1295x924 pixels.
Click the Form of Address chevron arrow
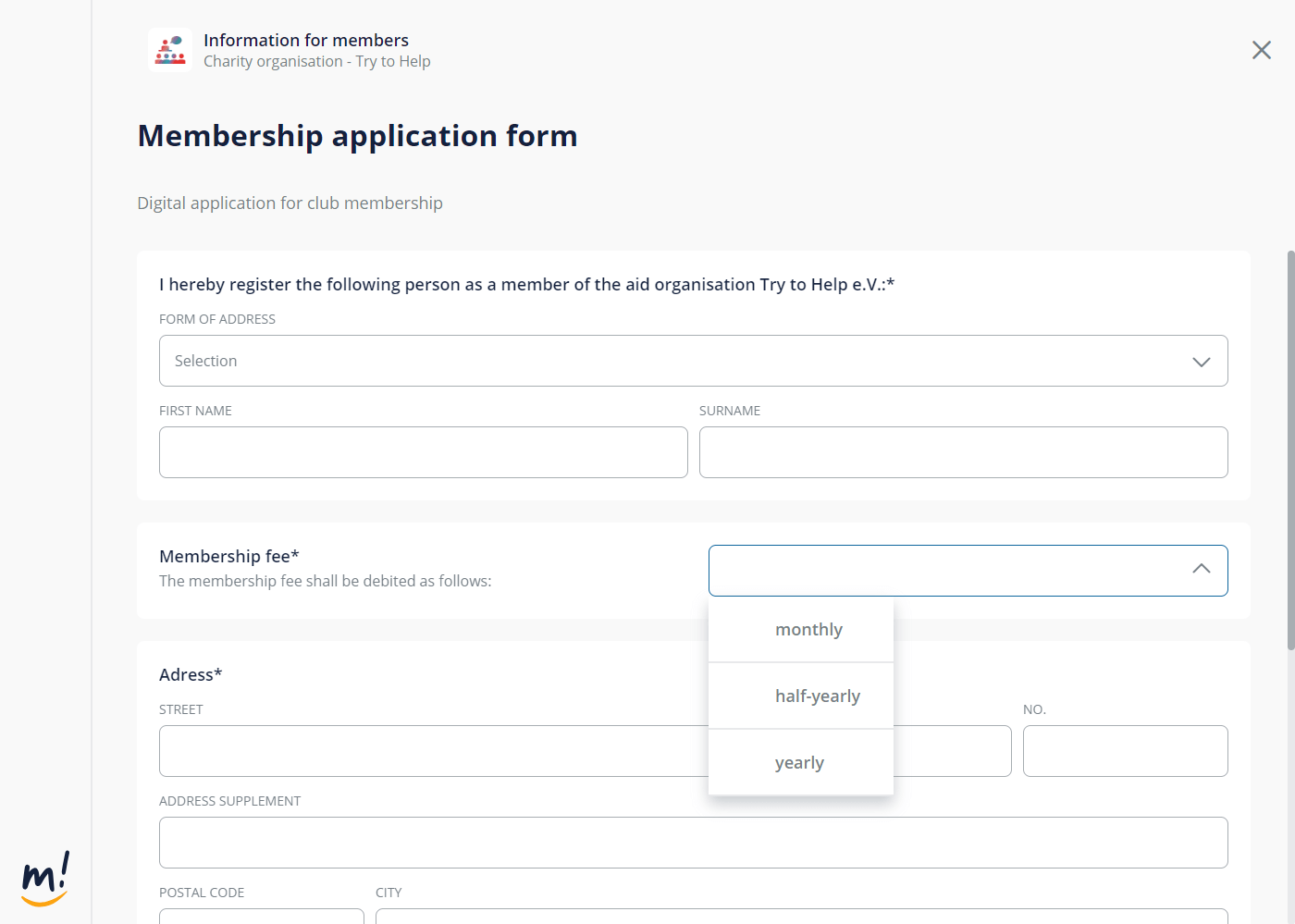tap(1201, 362)
